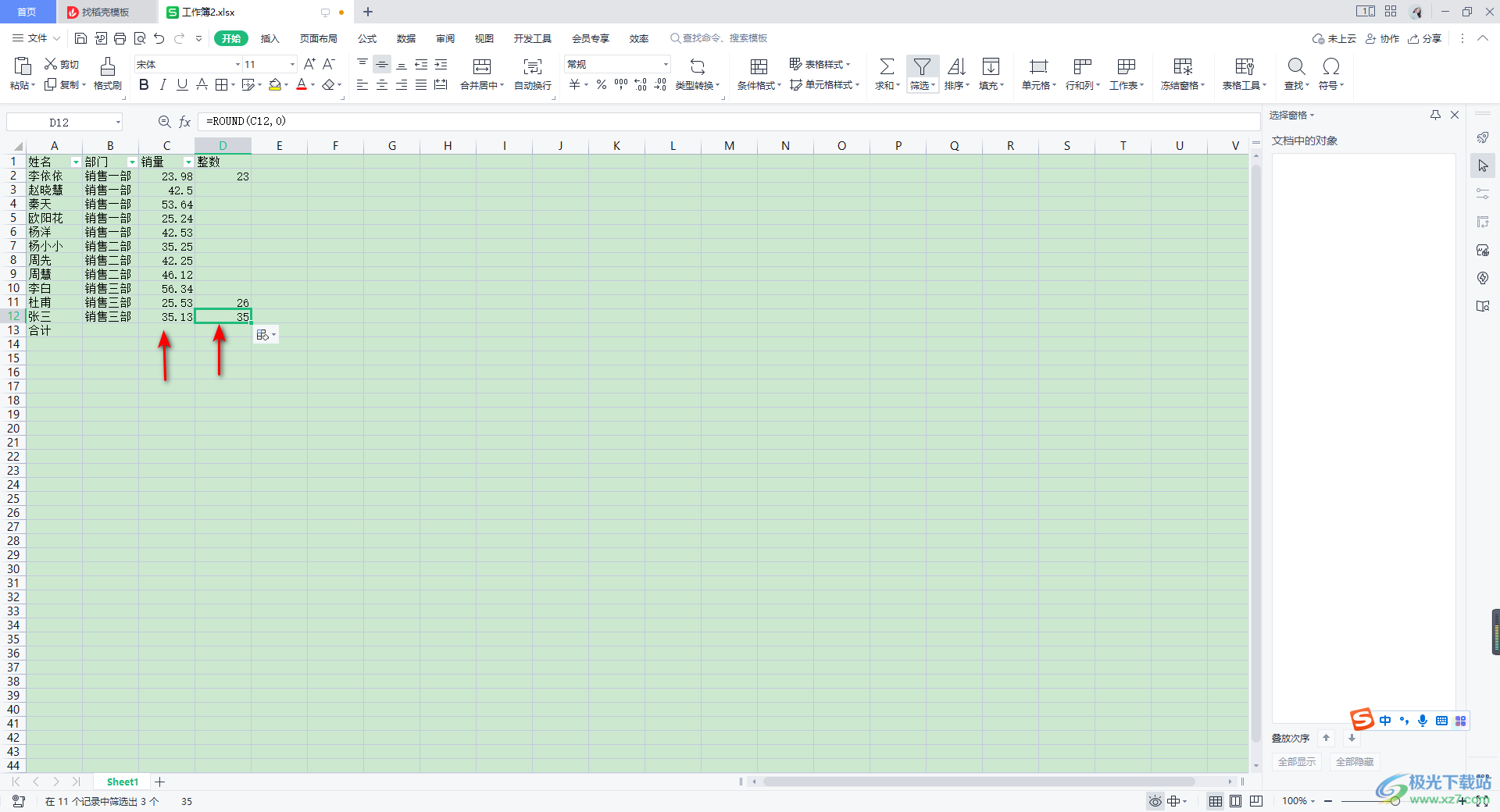Select the Sheet1 tab
This screenshot has height=812, width=1500.
pos(122,782)
